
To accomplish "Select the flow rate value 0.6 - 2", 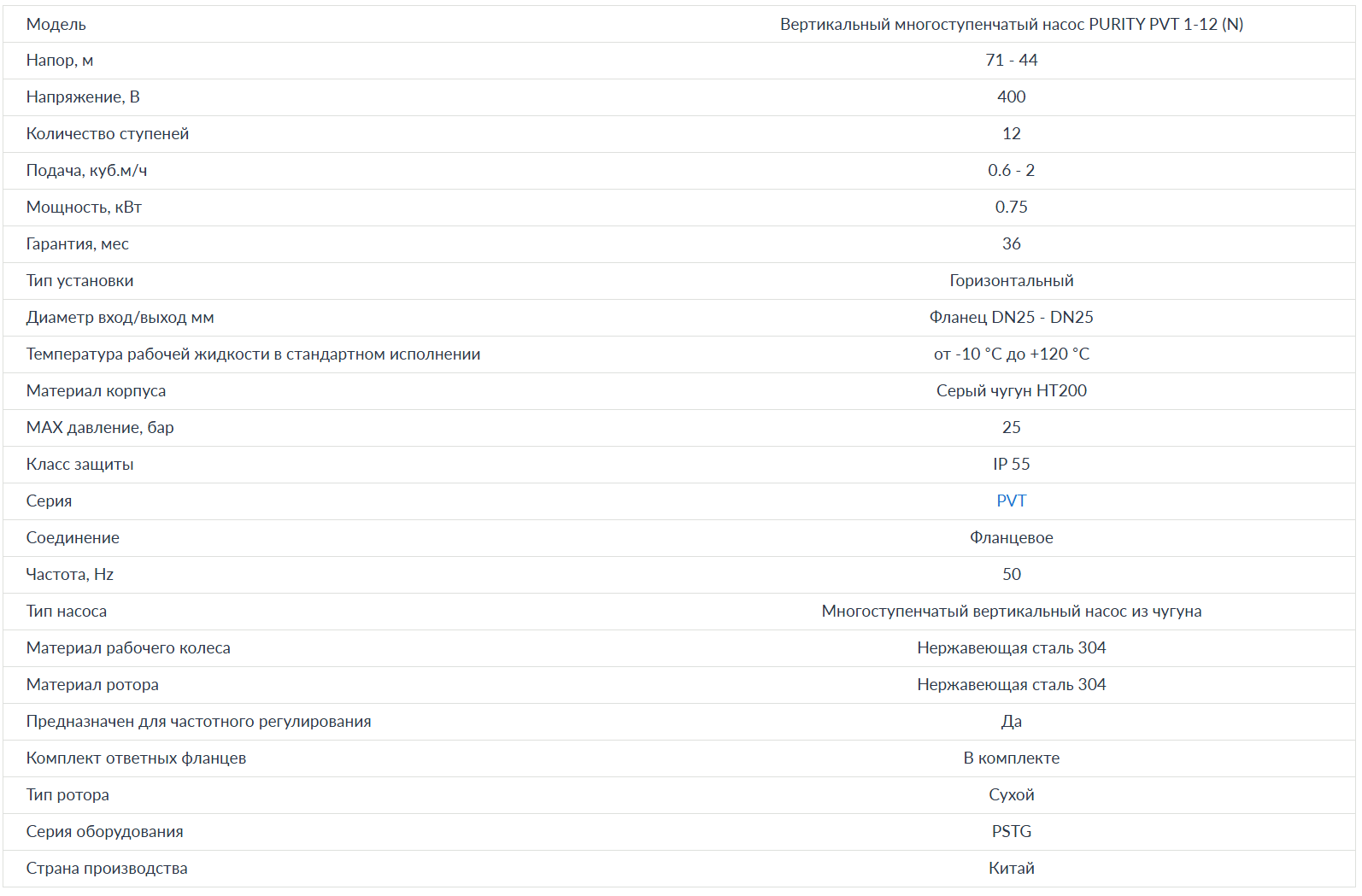I will point(1011,171).
